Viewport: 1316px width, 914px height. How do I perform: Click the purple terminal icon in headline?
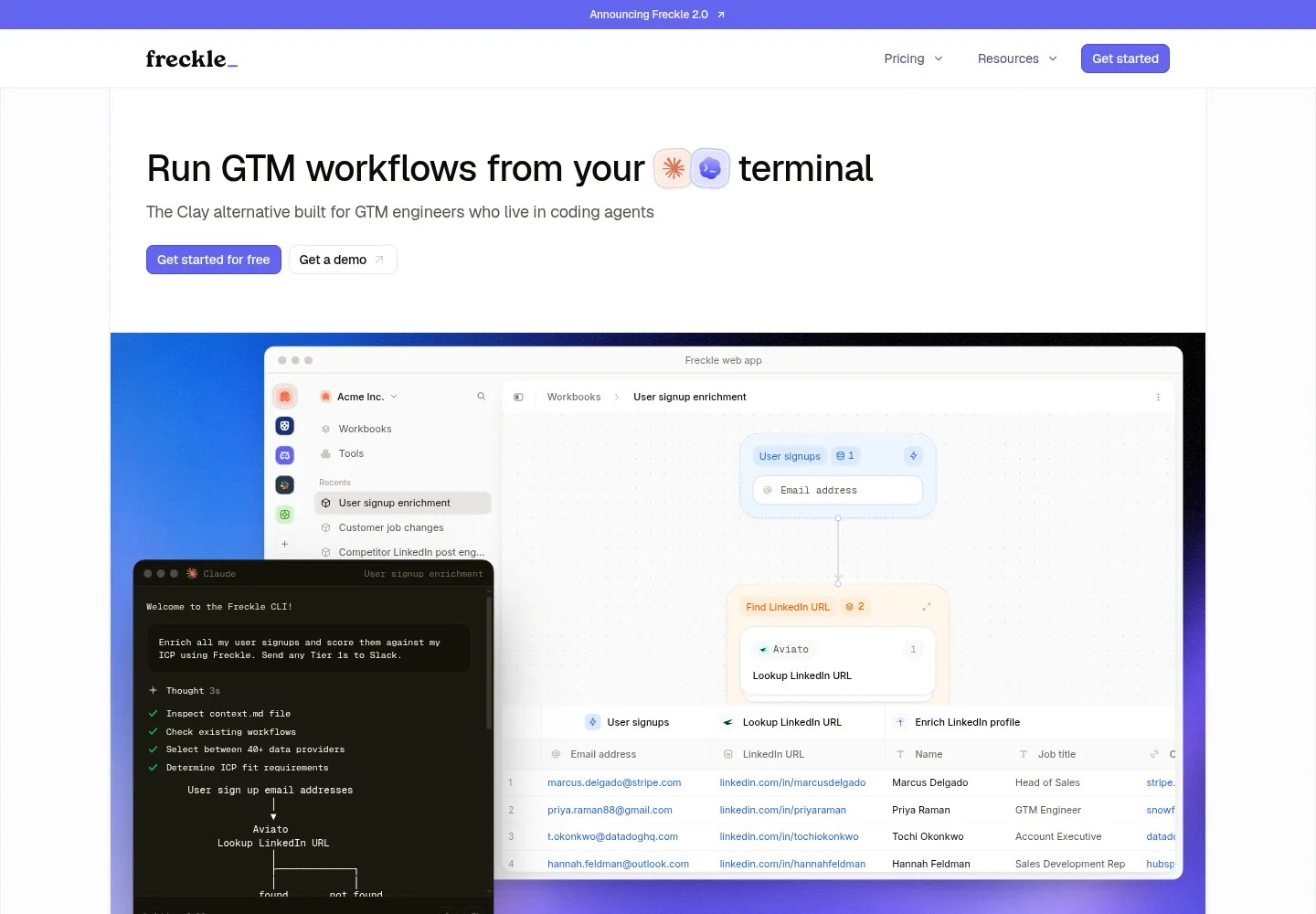710,168
